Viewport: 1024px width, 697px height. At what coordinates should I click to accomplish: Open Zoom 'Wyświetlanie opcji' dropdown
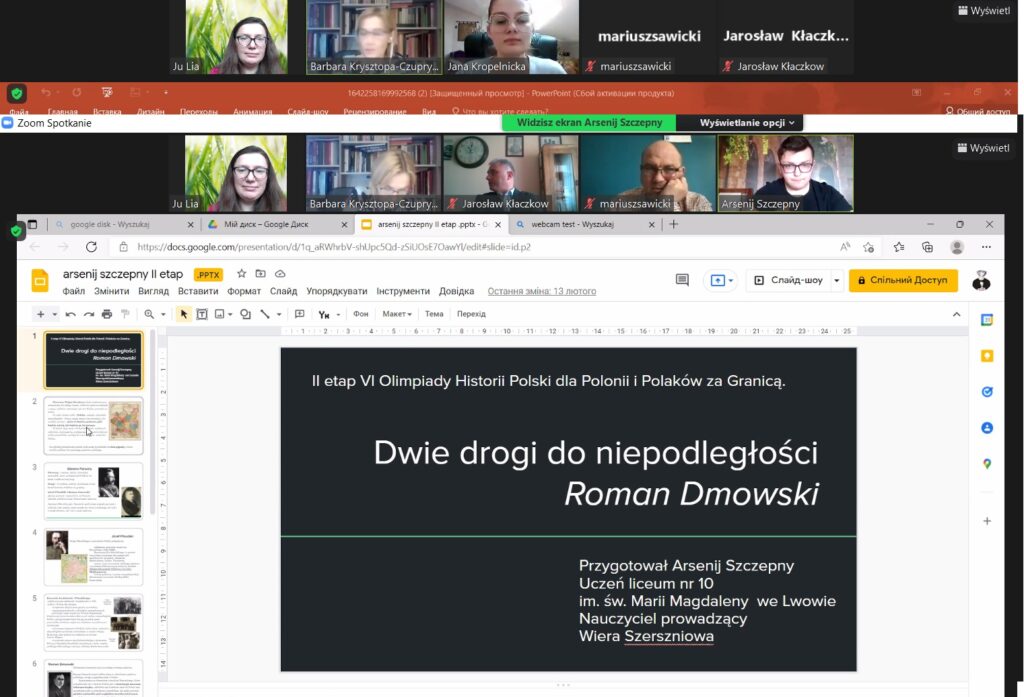[x=748, y=123]
